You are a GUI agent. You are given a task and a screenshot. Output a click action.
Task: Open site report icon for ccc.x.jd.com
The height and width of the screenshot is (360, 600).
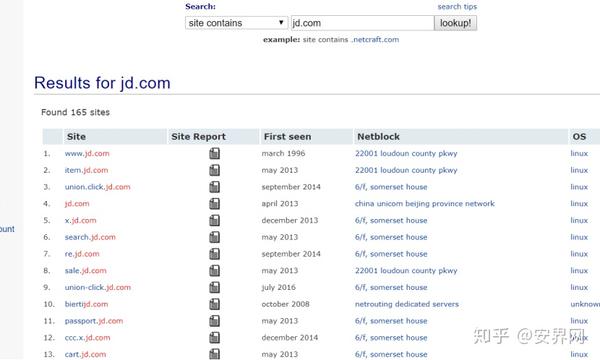pos(215,337)
